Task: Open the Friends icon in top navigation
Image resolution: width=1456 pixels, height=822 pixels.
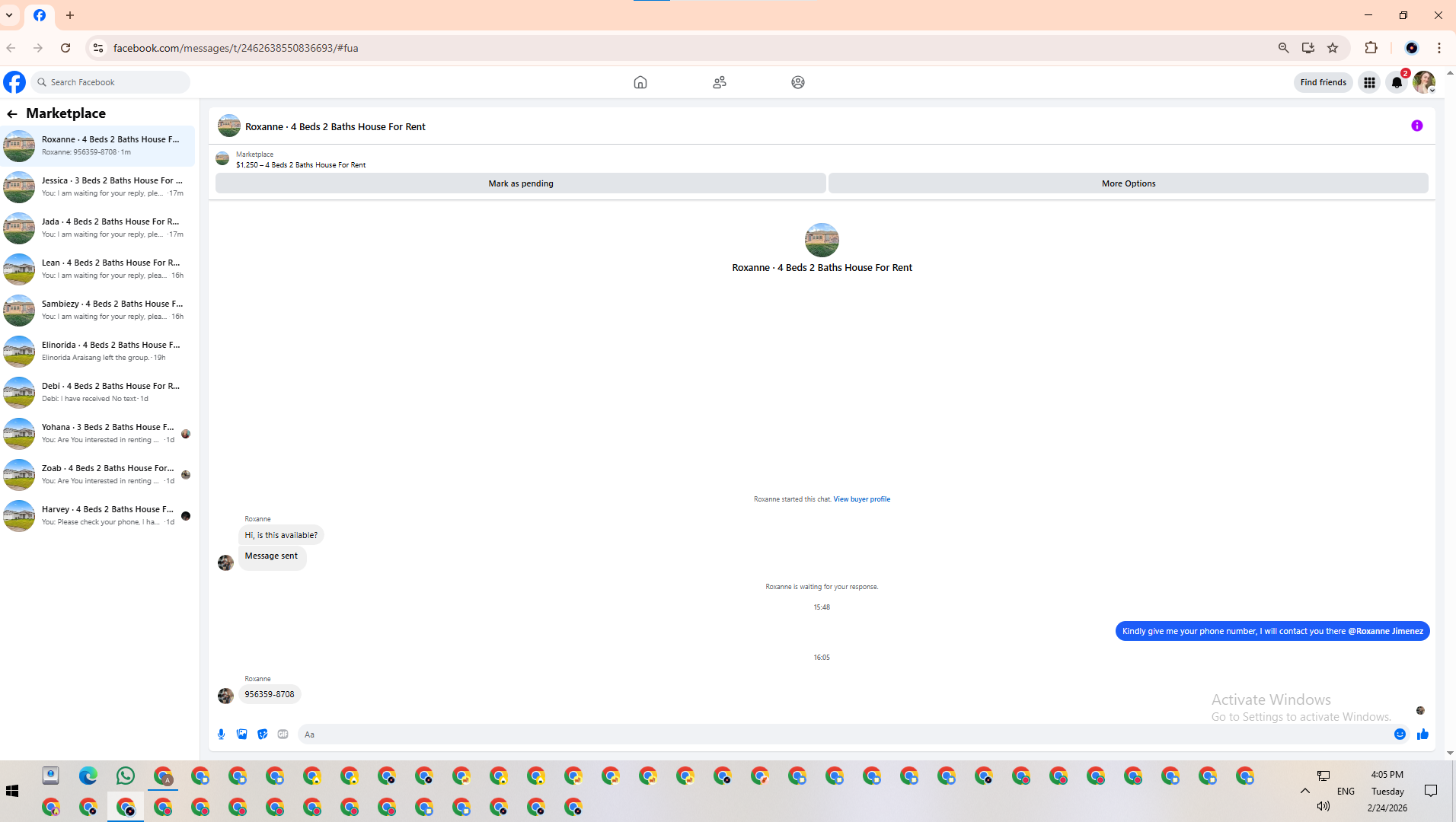Action: coord(720,82)
